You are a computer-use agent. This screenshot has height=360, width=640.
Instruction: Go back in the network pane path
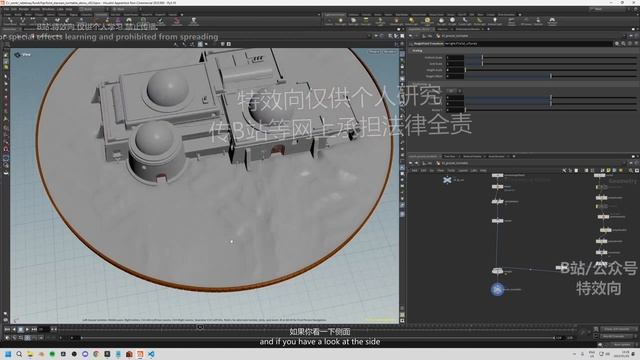pos(411,163)
